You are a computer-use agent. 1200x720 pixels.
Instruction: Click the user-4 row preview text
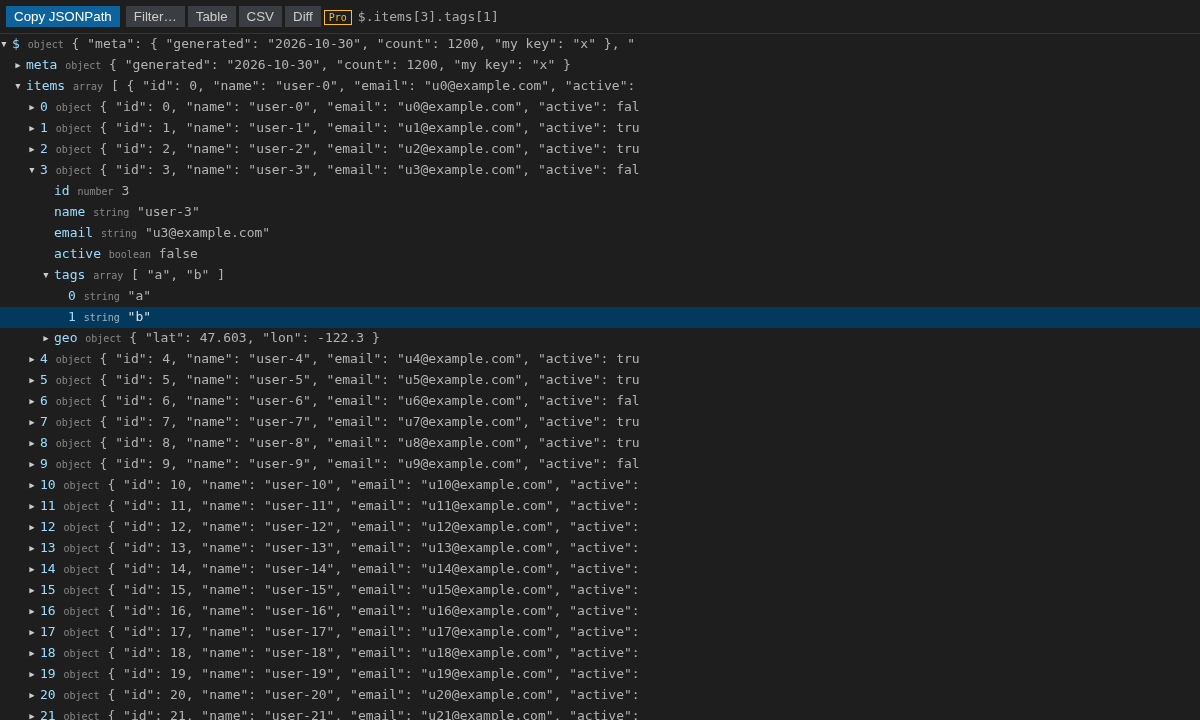(x=369, y=359)
